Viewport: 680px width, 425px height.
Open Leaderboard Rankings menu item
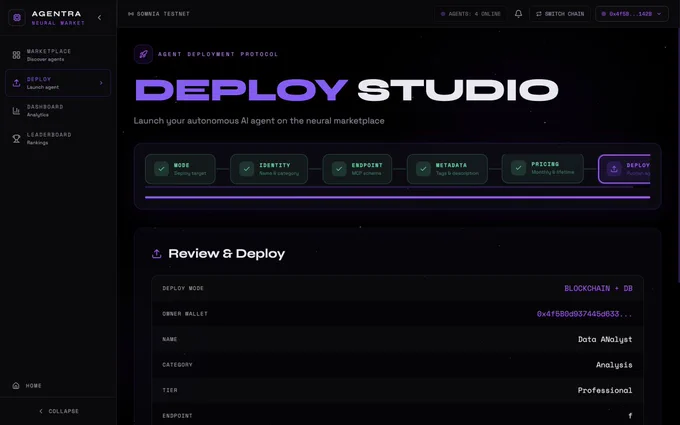click(58, 138)
